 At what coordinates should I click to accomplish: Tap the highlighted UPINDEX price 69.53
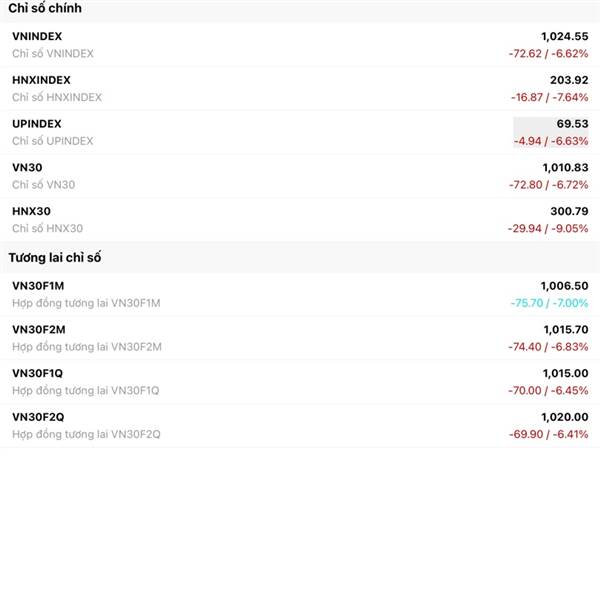pyautogui.click(x=572, y=124)
